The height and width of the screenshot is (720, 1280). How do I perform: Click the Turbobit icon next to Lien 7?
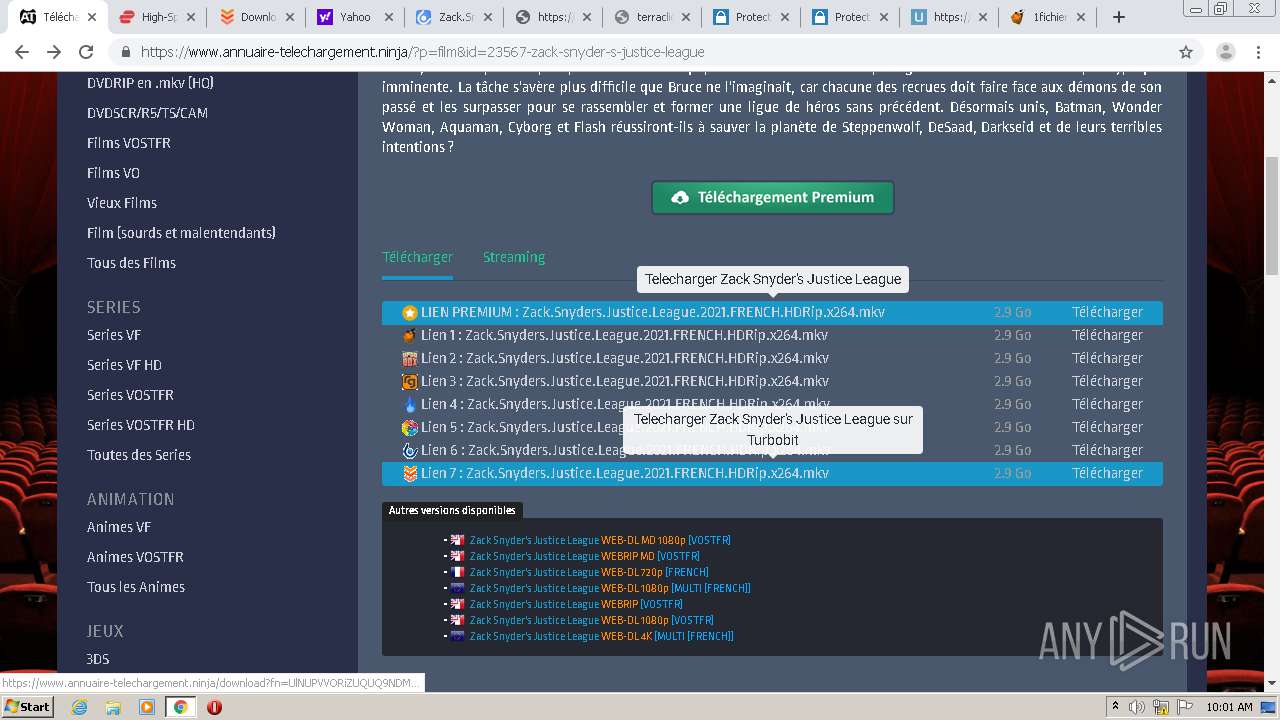(x=410, y=474)
